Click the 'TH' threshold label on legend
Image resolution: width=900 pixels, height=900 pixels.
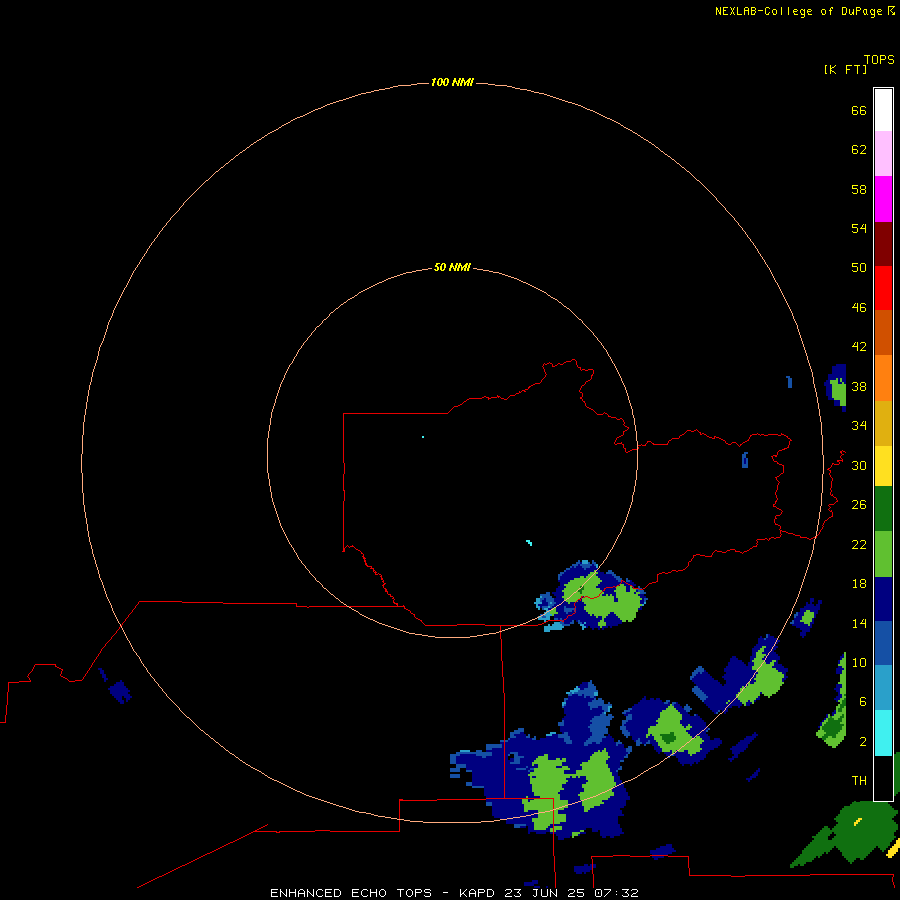tap(859, 780)
